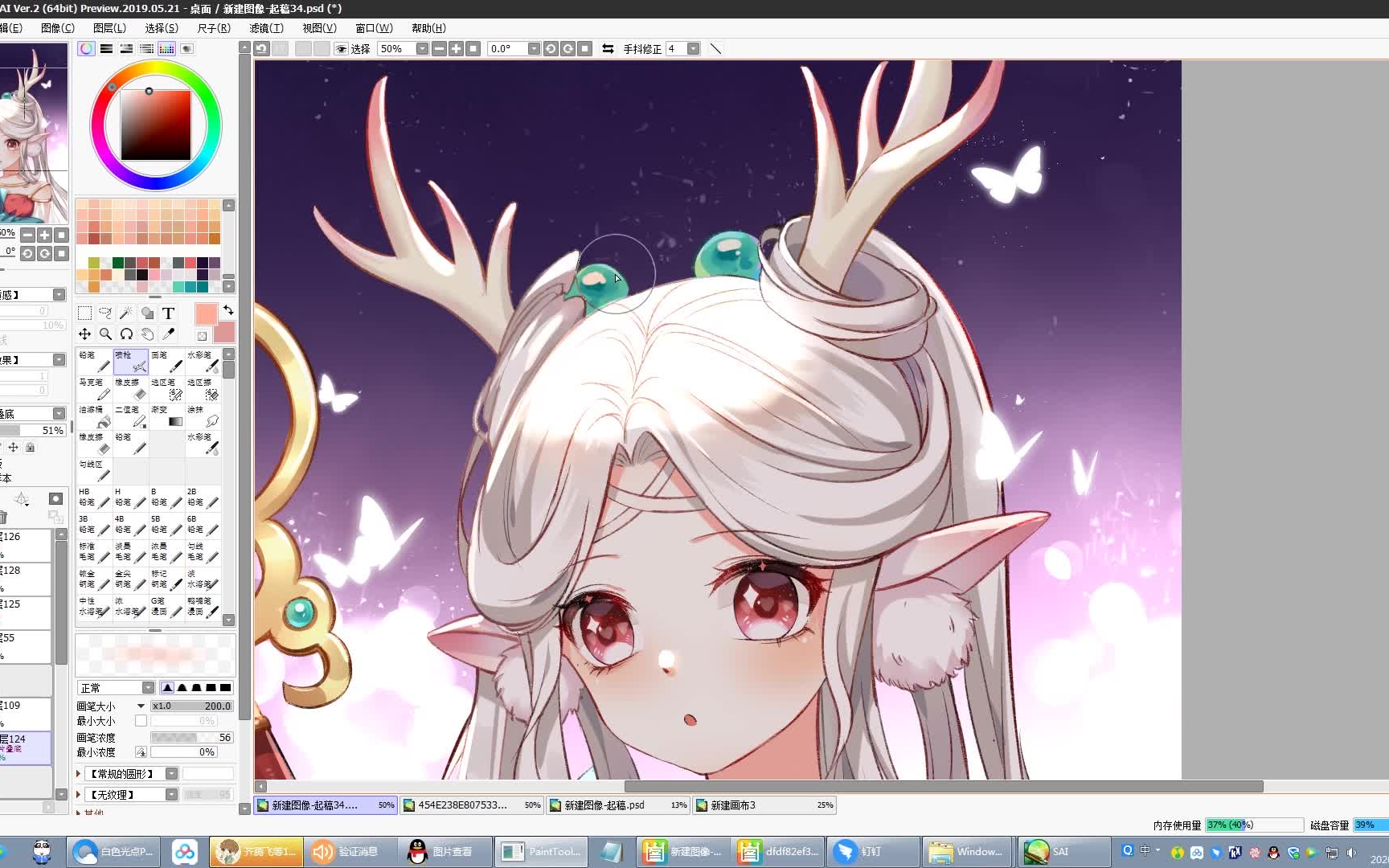Screen dimensions: 1389x868
Task: Swap foreground and background colors
Action: pyautogui.click(x=228, y=310)
